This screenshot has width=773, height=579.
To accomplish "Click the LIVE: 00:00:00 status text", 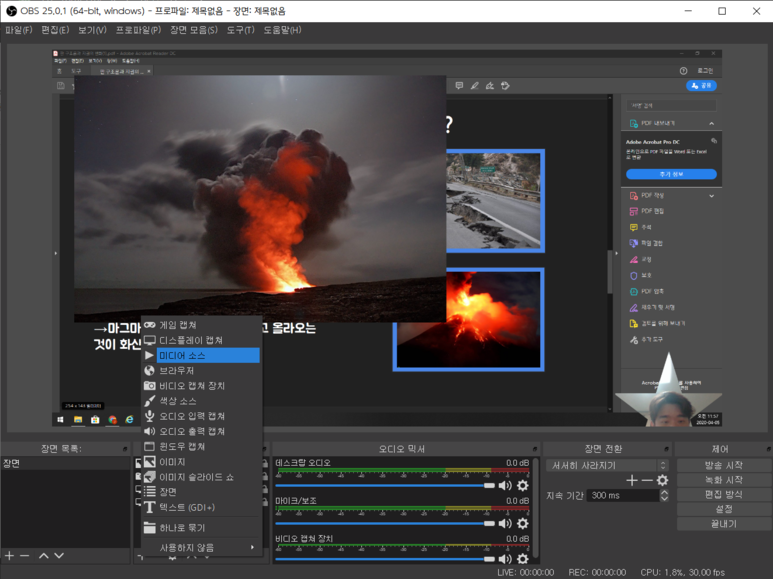I will coord(526,573).
